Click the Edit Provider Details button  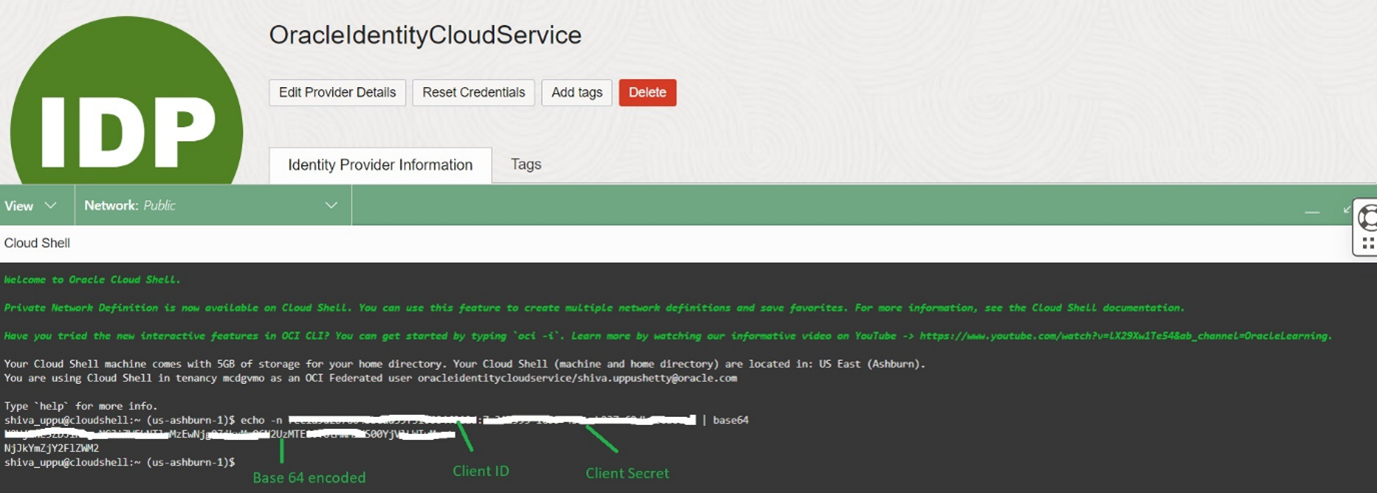tap(337, 92)
